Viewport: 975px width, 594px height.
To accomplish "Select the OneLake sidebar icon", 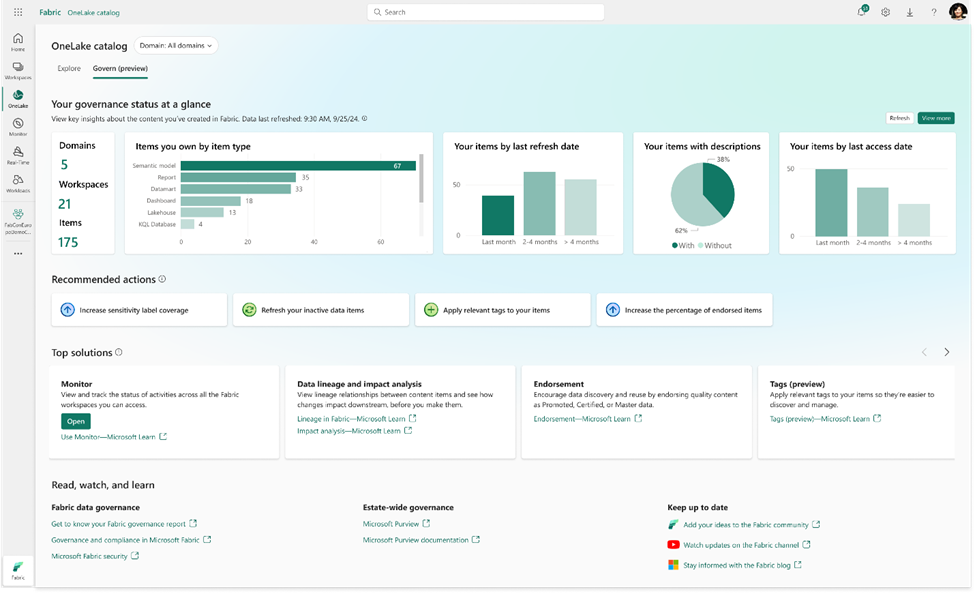I will [18, 98].
